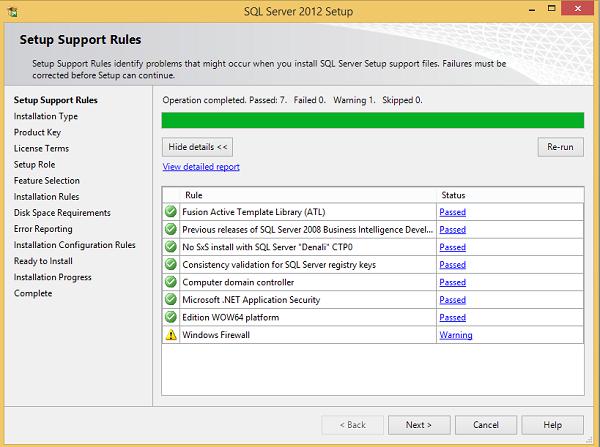600x447 pixels.
Task: Close the SQL Server 2012 Setup window
Action: 578,8
